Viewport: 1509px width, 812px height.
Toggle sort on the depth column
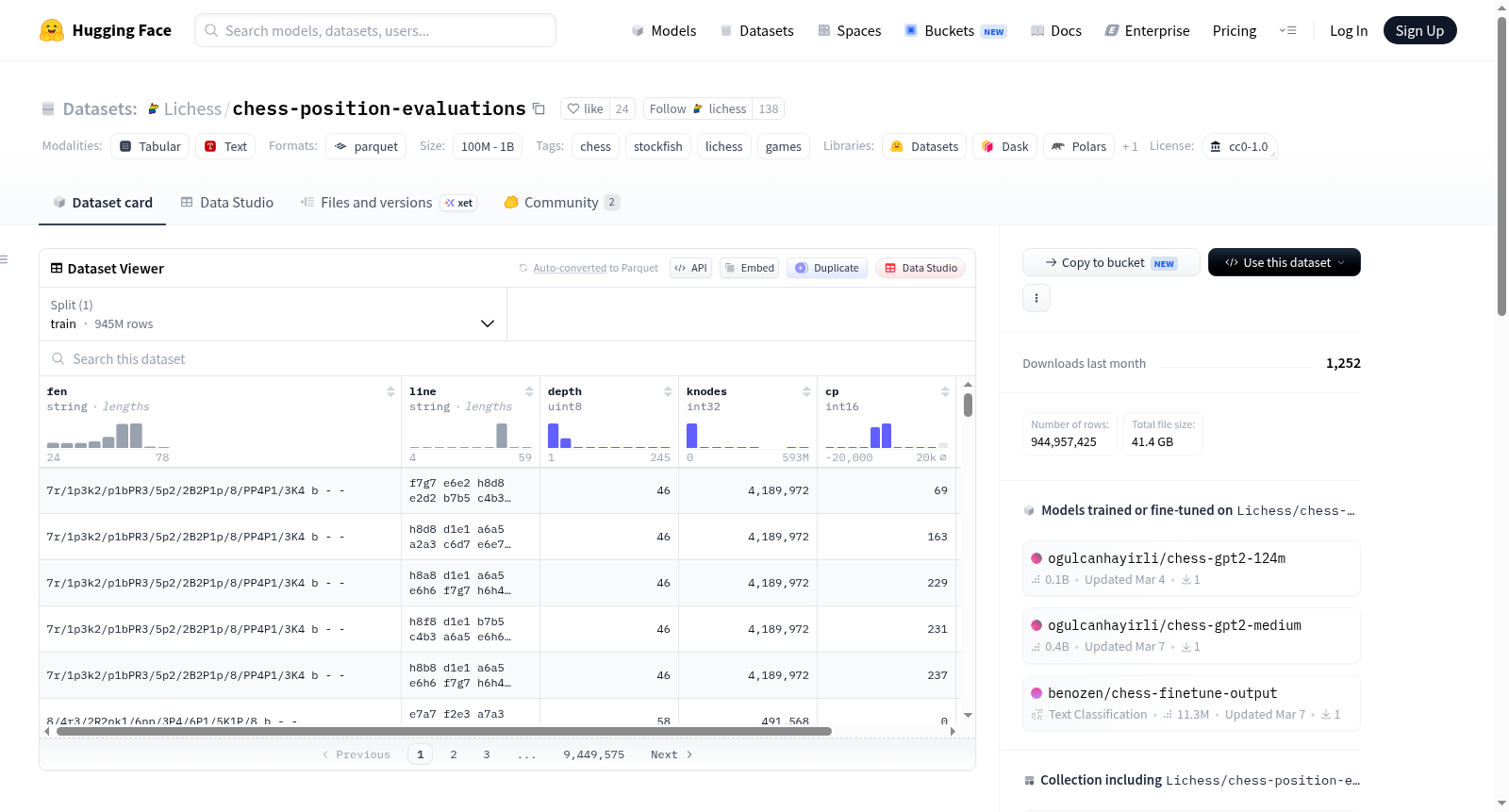tap(668, 391)
